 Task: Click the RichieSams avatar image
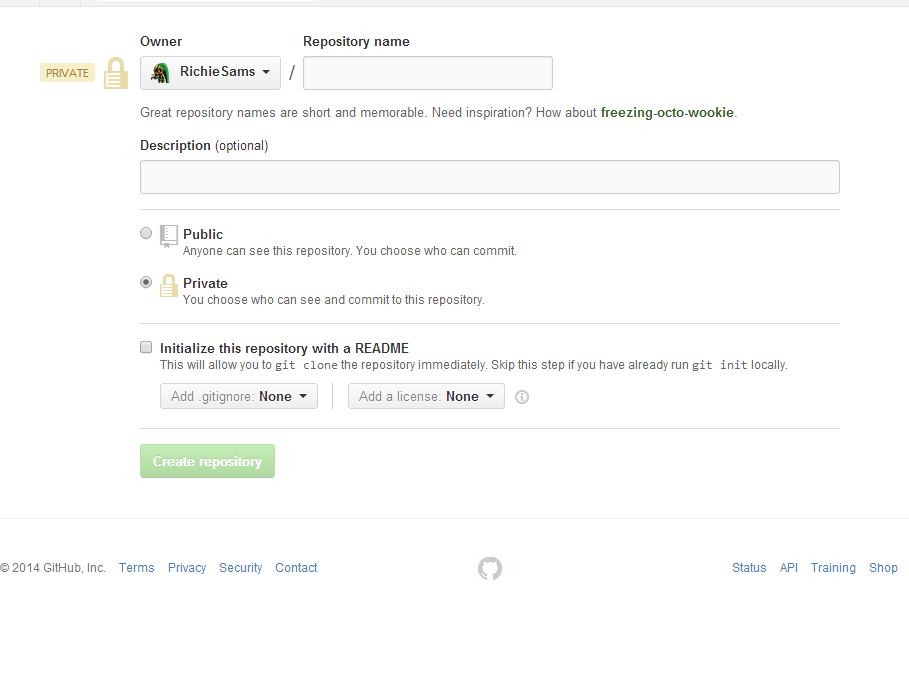click(161, 73)
